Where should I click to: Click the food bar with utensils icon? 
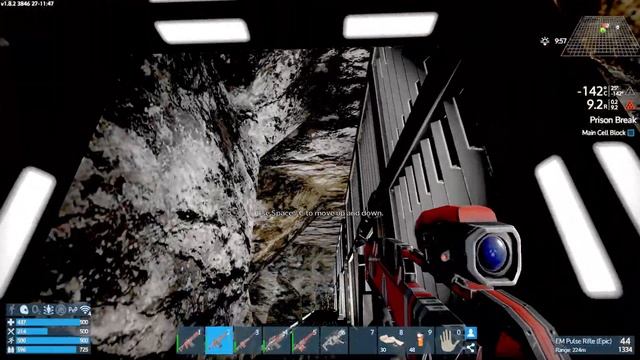49,331
